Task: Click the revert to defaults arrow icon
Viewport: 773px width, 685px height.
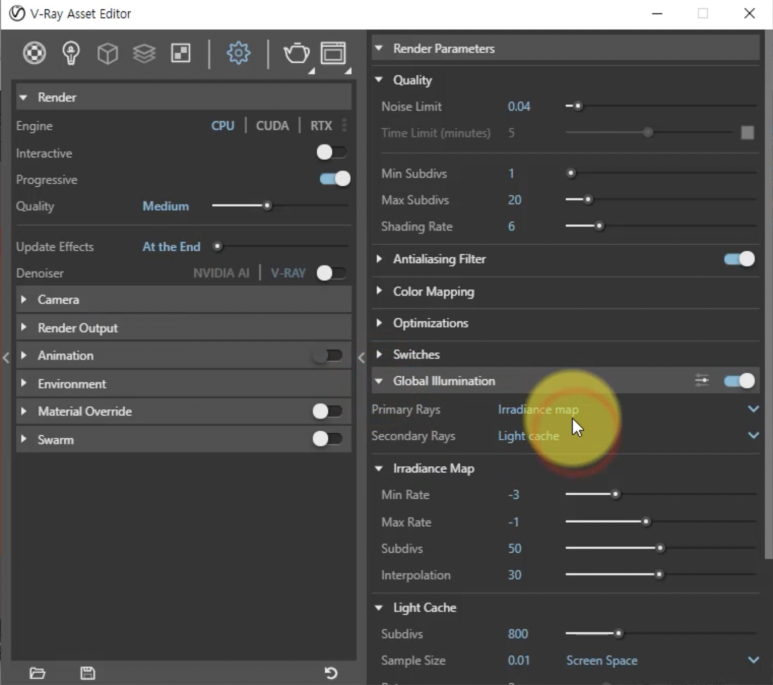Action: [x=331, y=673]
